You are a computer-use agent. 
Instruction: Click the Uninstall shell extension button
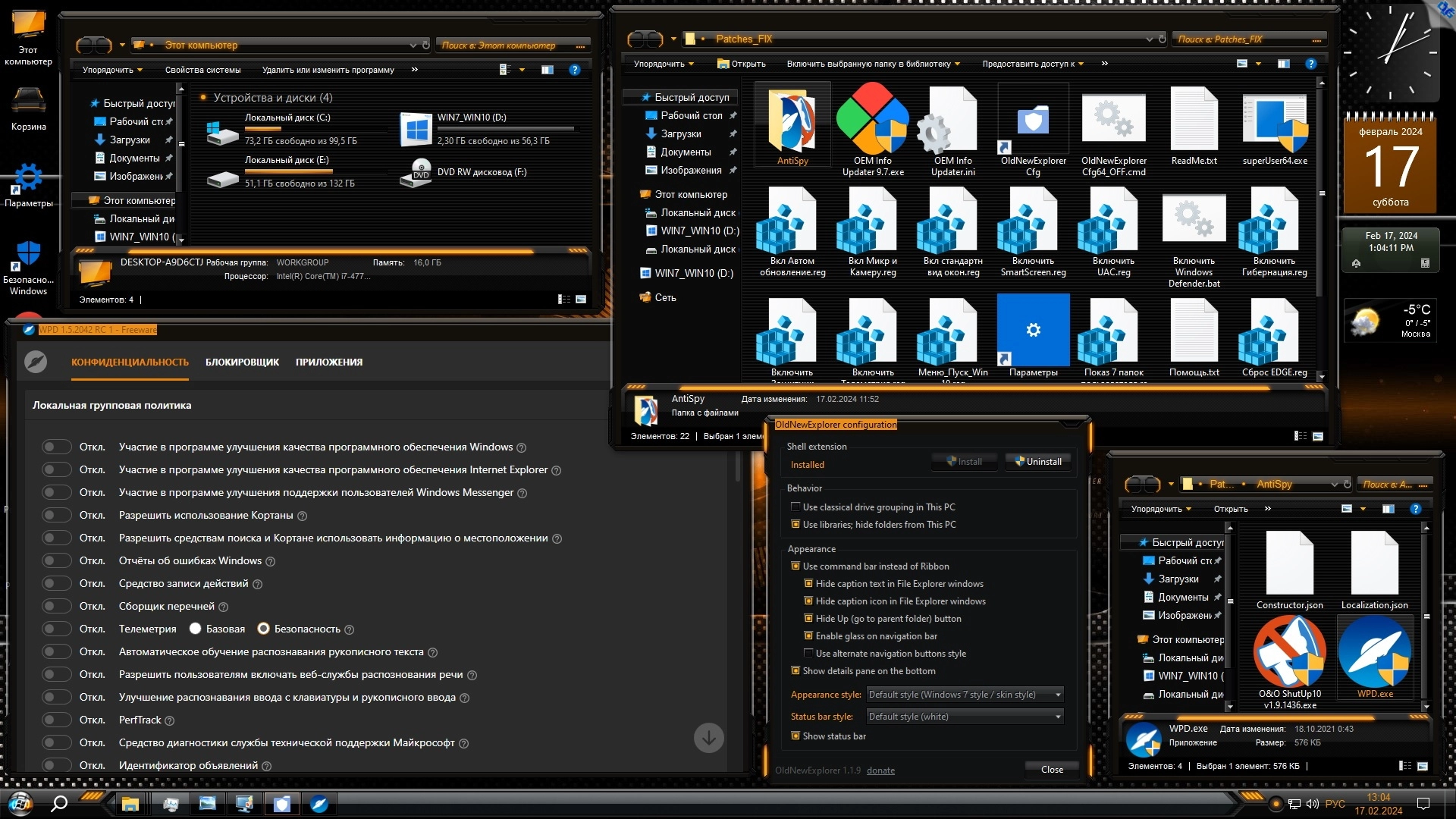click(x=1037, y=462)
